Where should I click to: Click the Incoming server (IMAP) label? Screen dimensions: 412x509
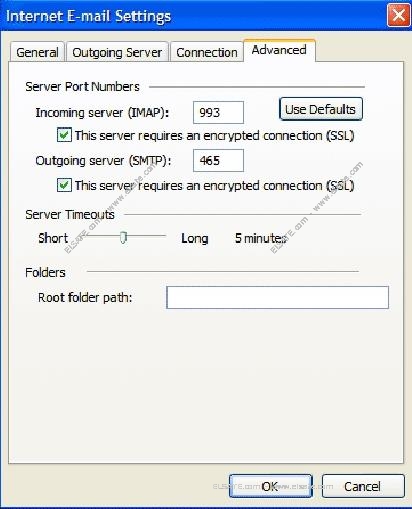tap(102, 113)
